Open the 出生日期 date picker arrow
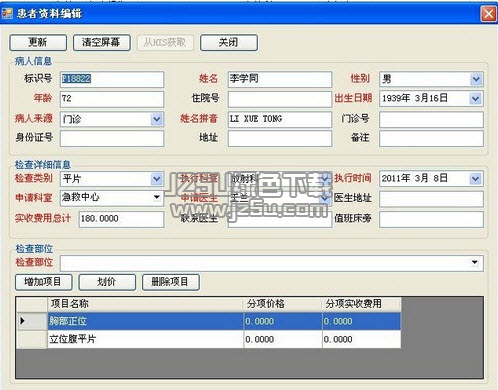This screenshot has width=498, height=390. tap(475, 99)
